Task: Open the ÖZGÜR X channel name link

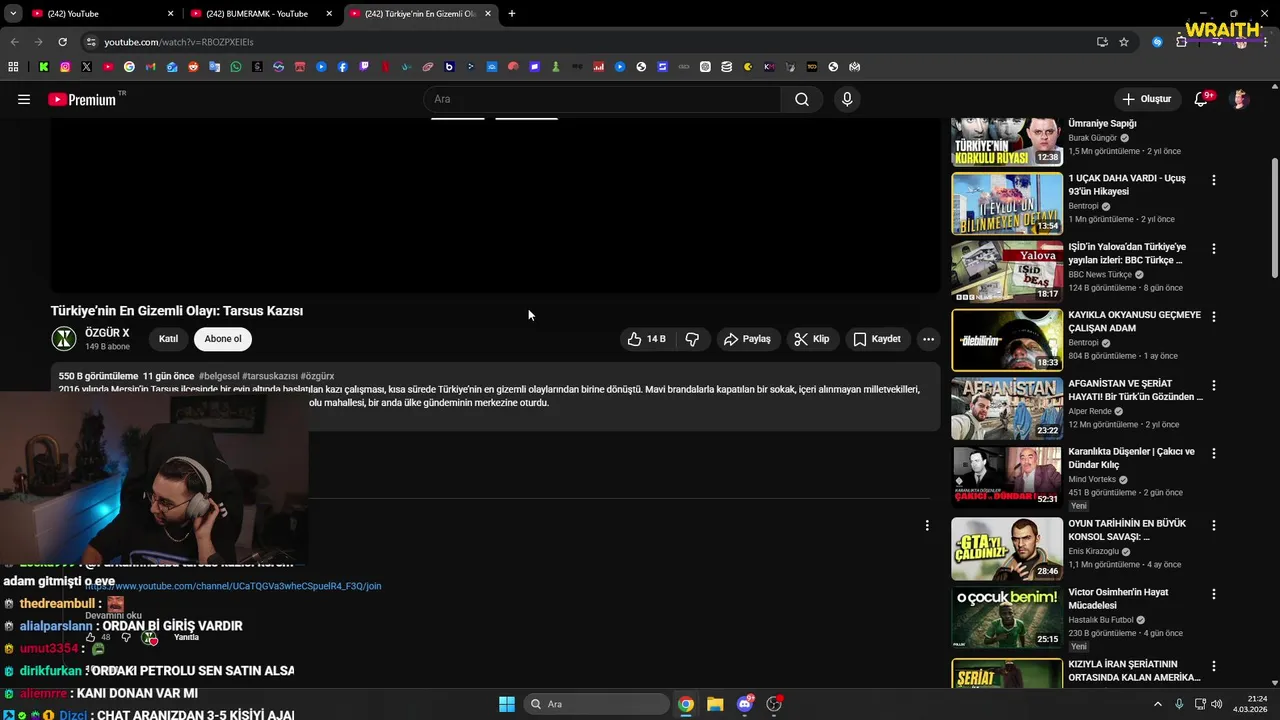Action: point(107,333)
